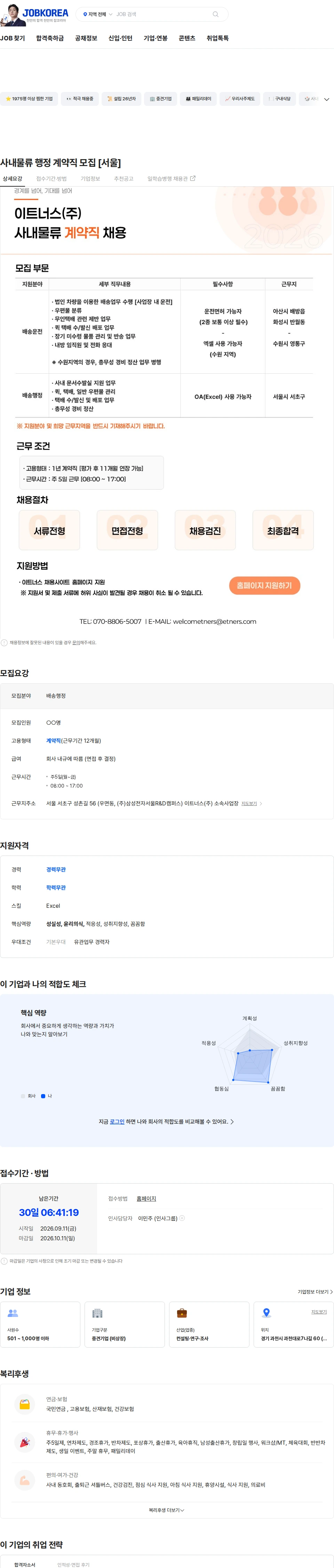This screenshot has width=334, height=1568.
Task: Select the 패밀리데이 tag
Action: [198, 99]
